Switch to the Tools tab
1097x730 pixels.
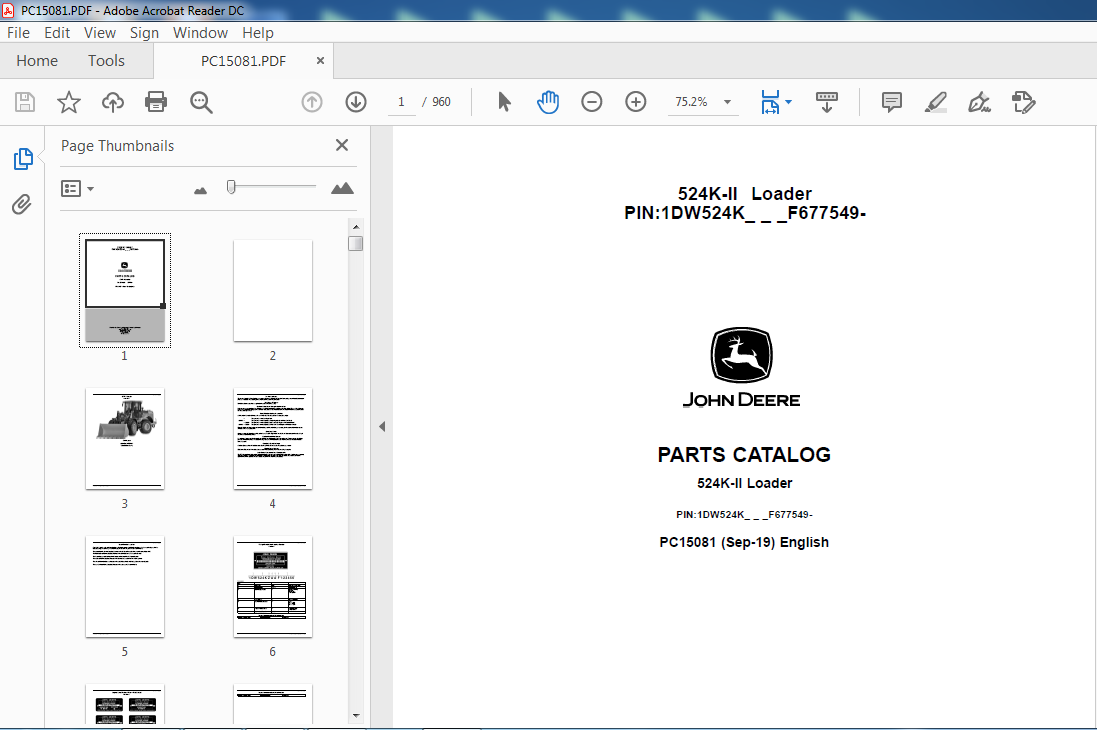[106, 61]
